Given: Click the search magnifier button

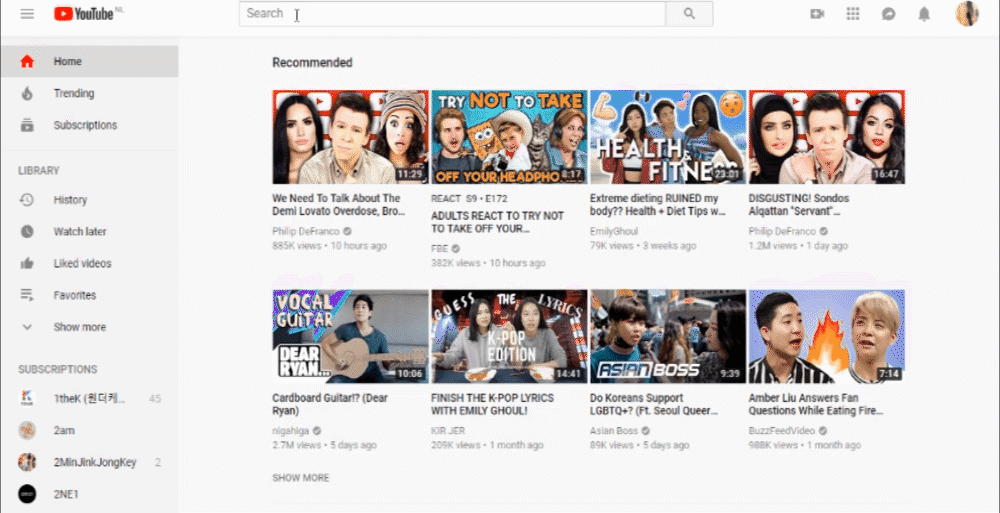Looking at the screenshot, I should 689,13.
